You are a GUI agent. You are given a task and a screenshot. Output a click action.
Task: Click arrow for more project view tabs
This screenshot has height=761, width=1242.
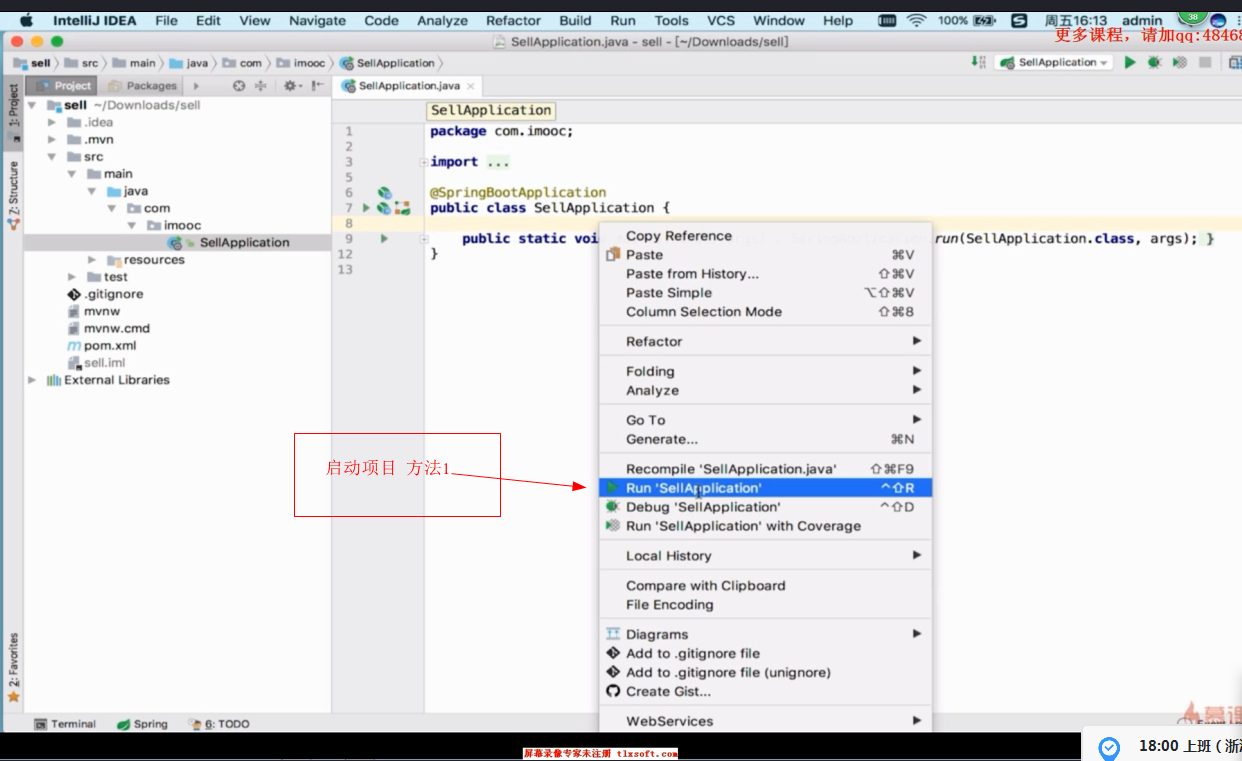[x=196, y=86]
